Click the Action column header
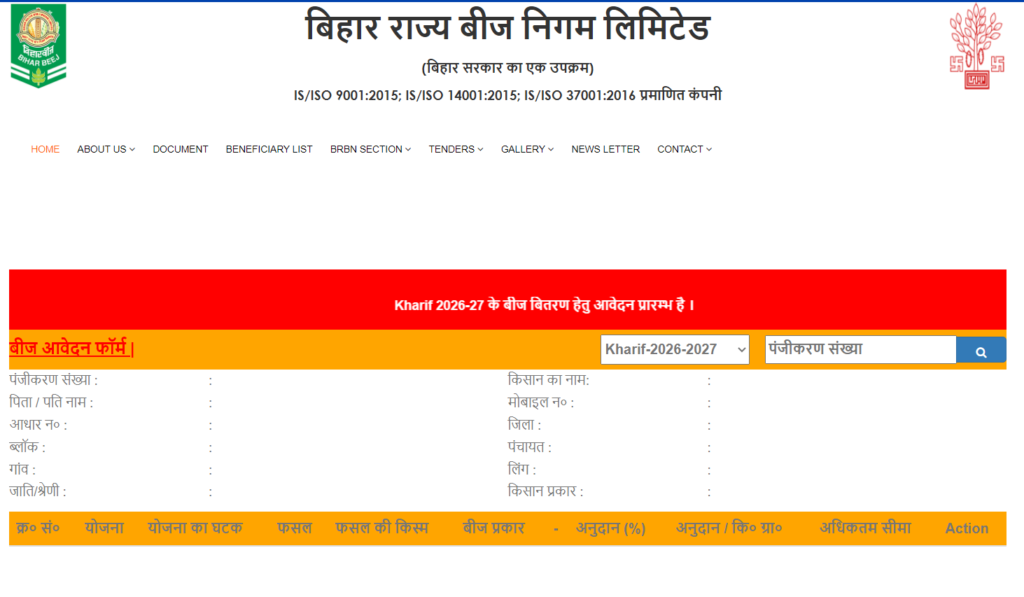 967,528
